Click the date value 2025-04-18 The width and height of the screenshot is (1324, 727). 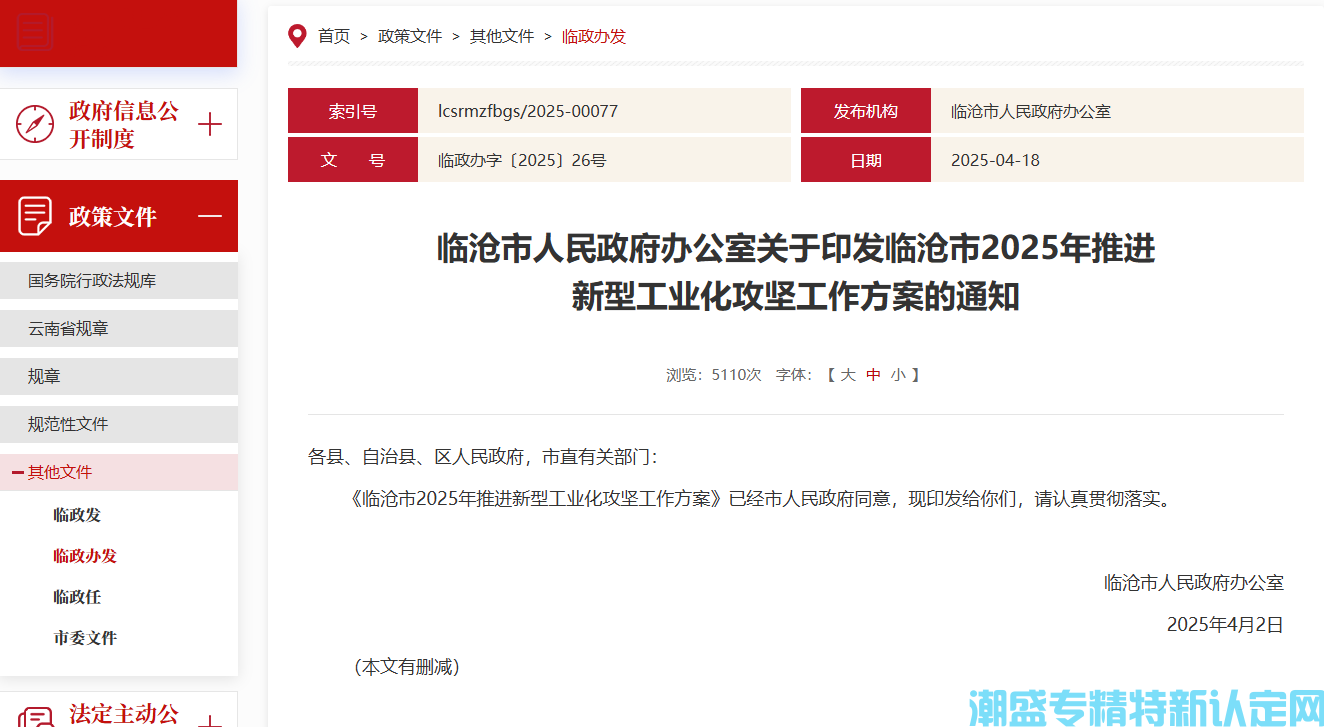tap(995, 160)
